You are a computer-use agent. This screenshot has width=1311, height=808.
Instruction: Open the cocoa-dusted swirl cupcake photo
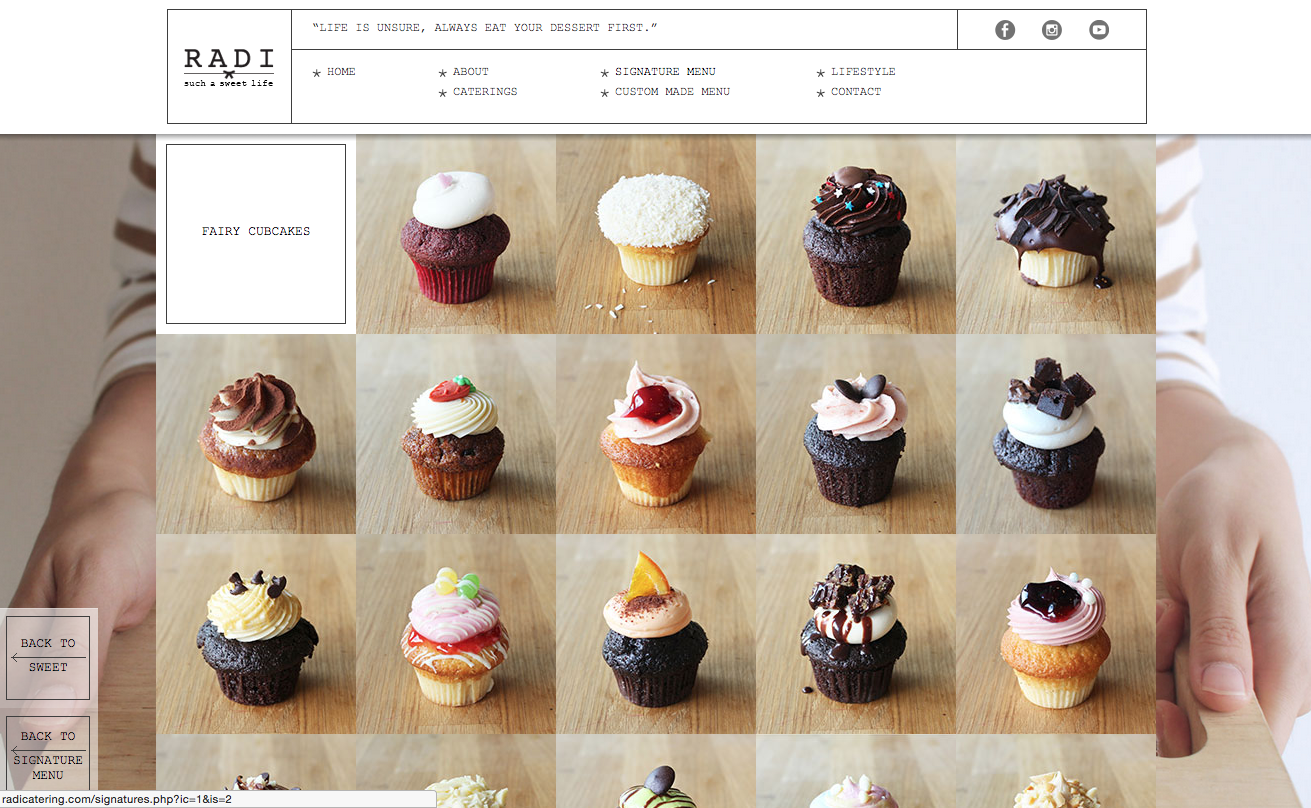coord(256,434)
